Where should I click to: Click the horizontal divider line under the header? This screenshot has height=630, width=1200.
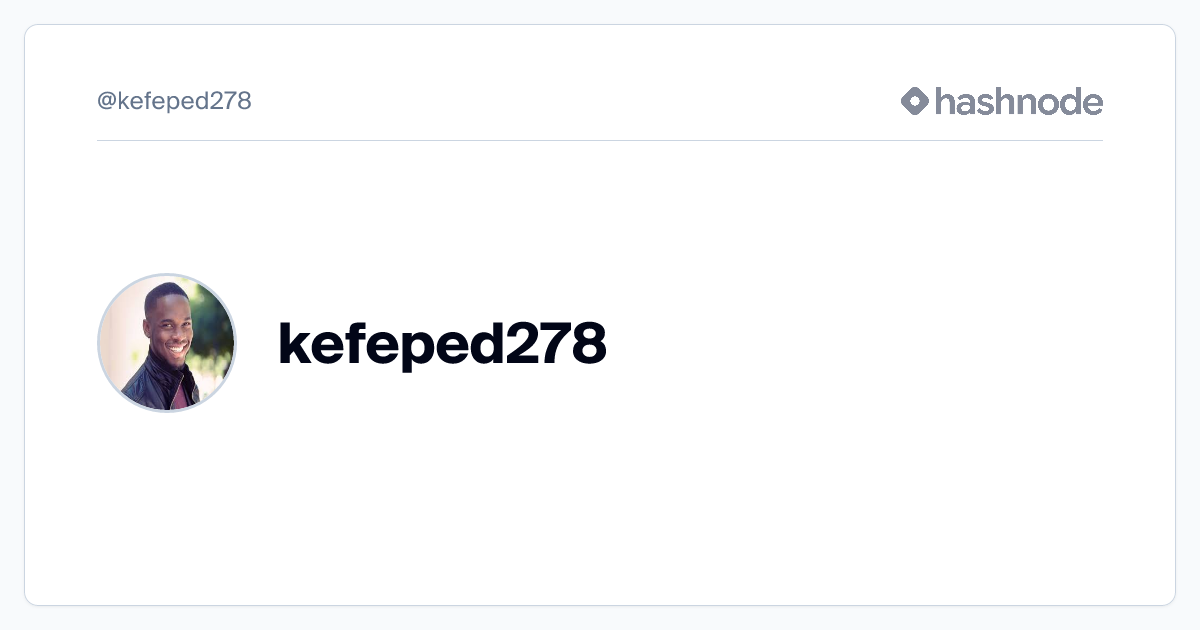click(600, 140)
